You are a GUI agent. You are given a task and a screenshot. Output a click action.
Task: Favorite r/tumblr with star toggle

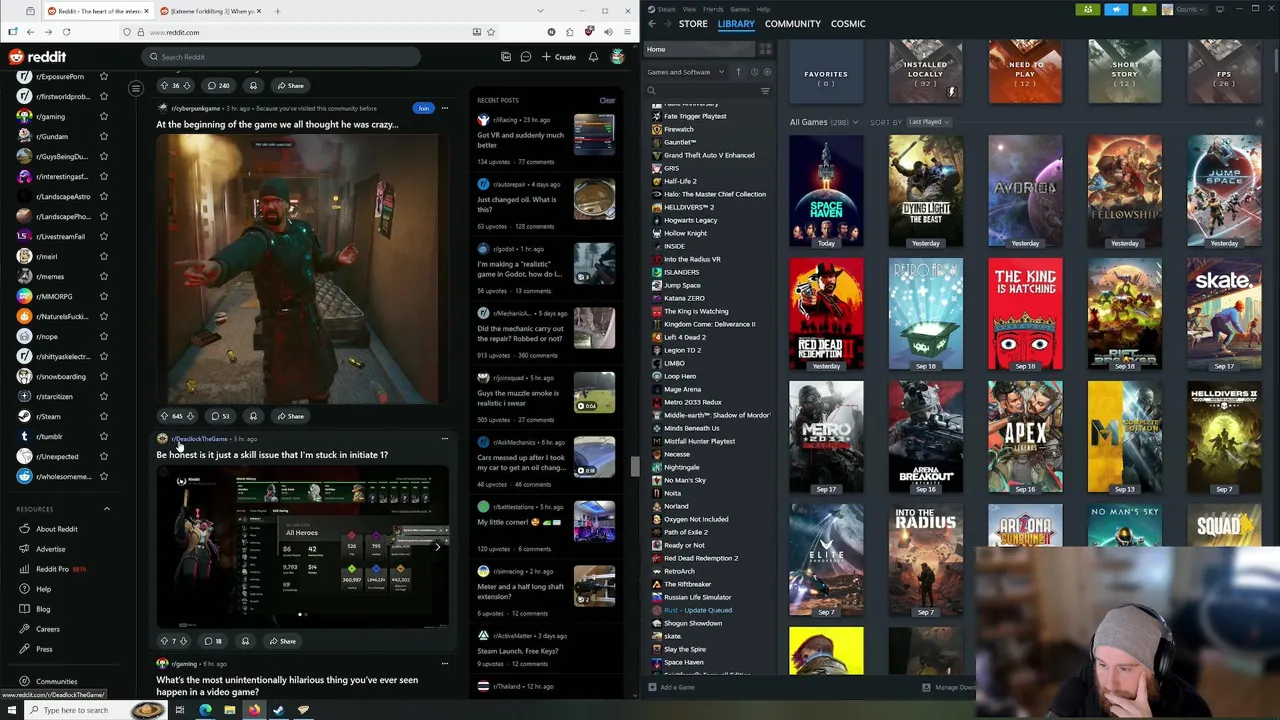coord(103,437)
